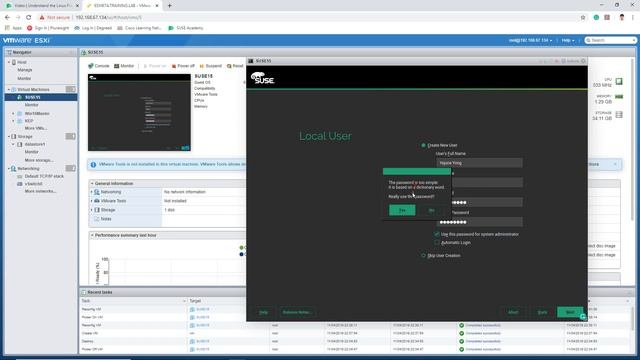Open the Help dropdown in ESXi header
This screenshot has width=640, height=360.
[x=568, y=40]
